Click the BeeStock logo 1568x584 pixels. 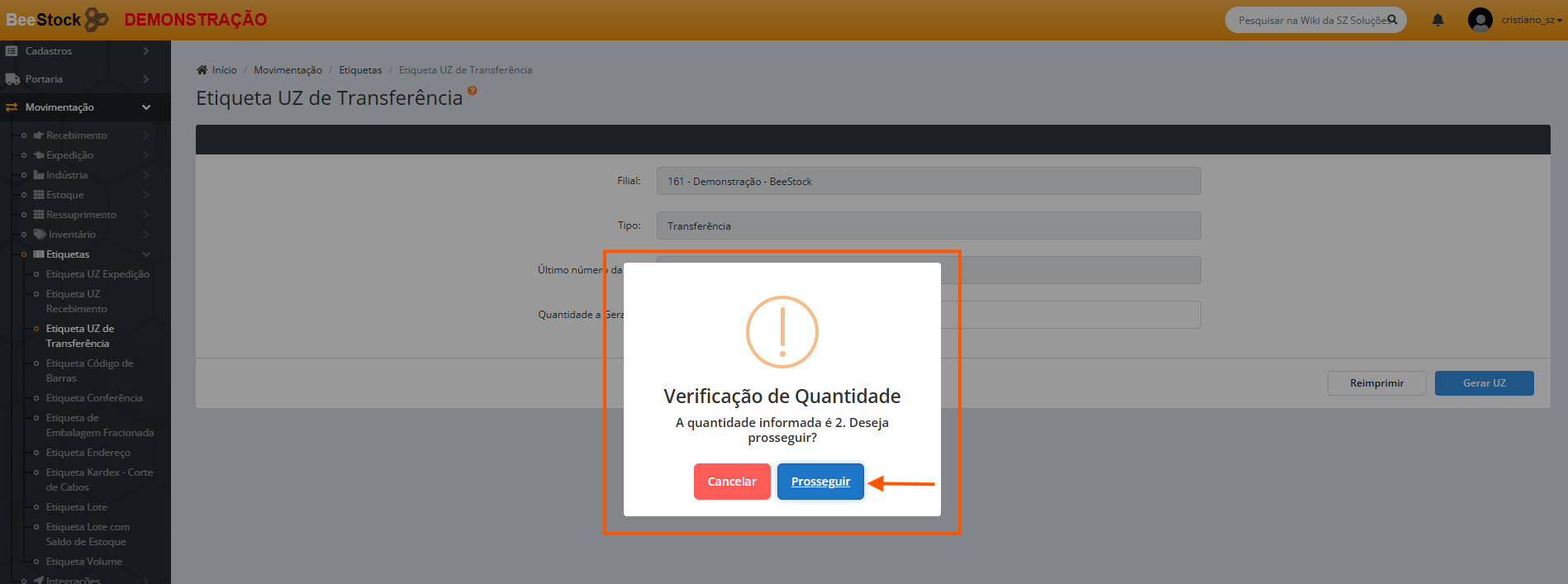[57, 19]
